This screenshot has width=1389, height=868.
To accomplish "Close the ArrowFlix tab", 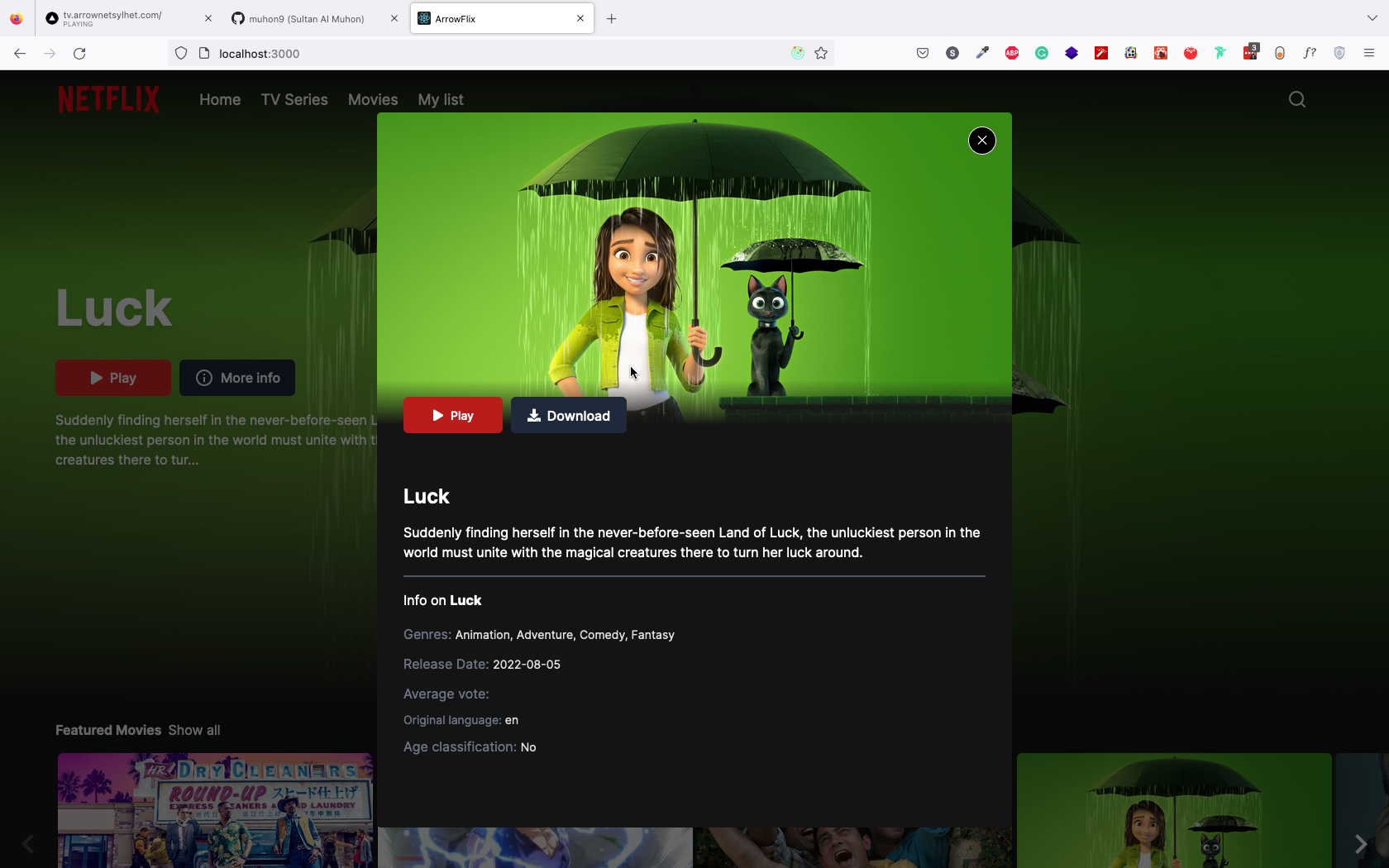I will [580, 18].
